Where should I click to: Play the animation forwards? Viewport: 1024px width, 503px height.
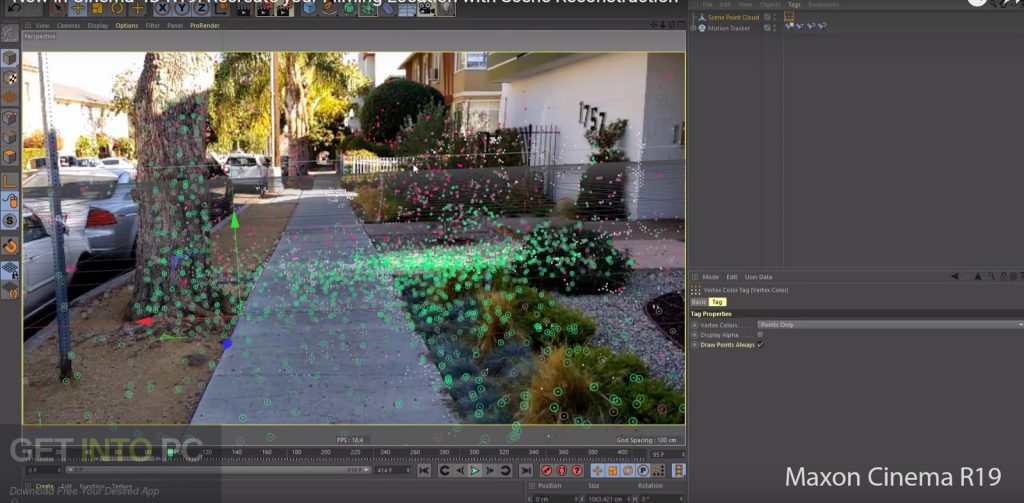(x=475, y=470)
